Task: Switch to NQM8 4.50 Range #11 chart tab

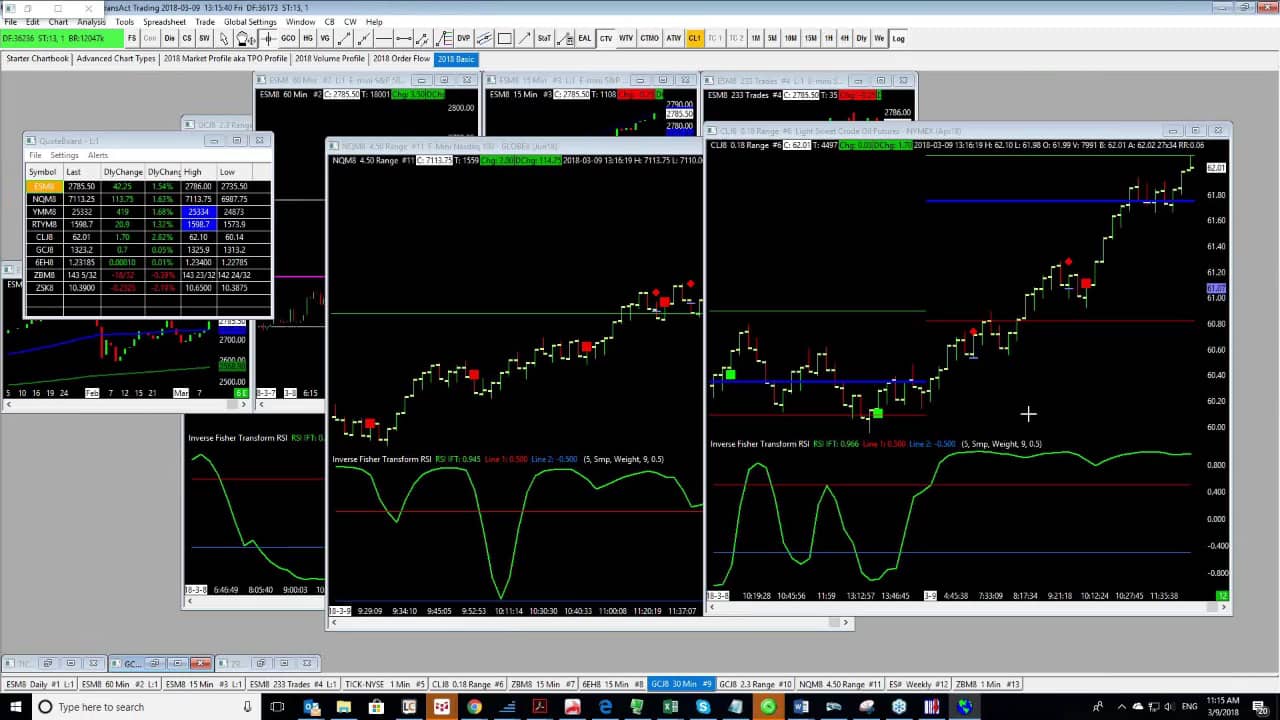Action: point(840,684)
